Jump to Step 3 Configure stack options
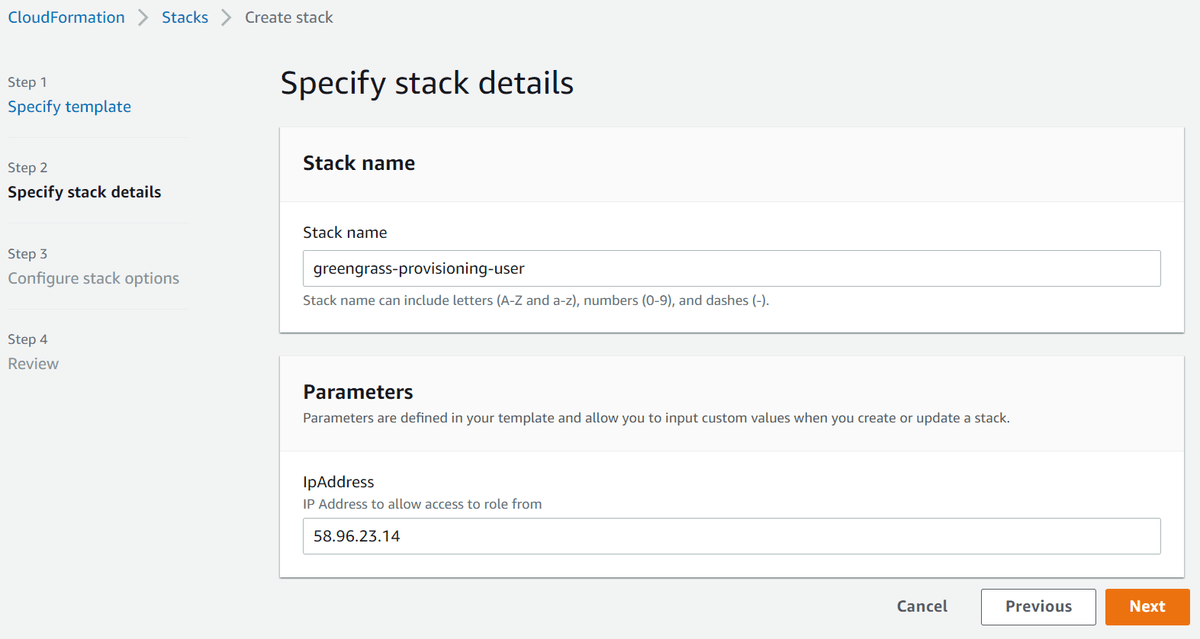 coord(93,278)
